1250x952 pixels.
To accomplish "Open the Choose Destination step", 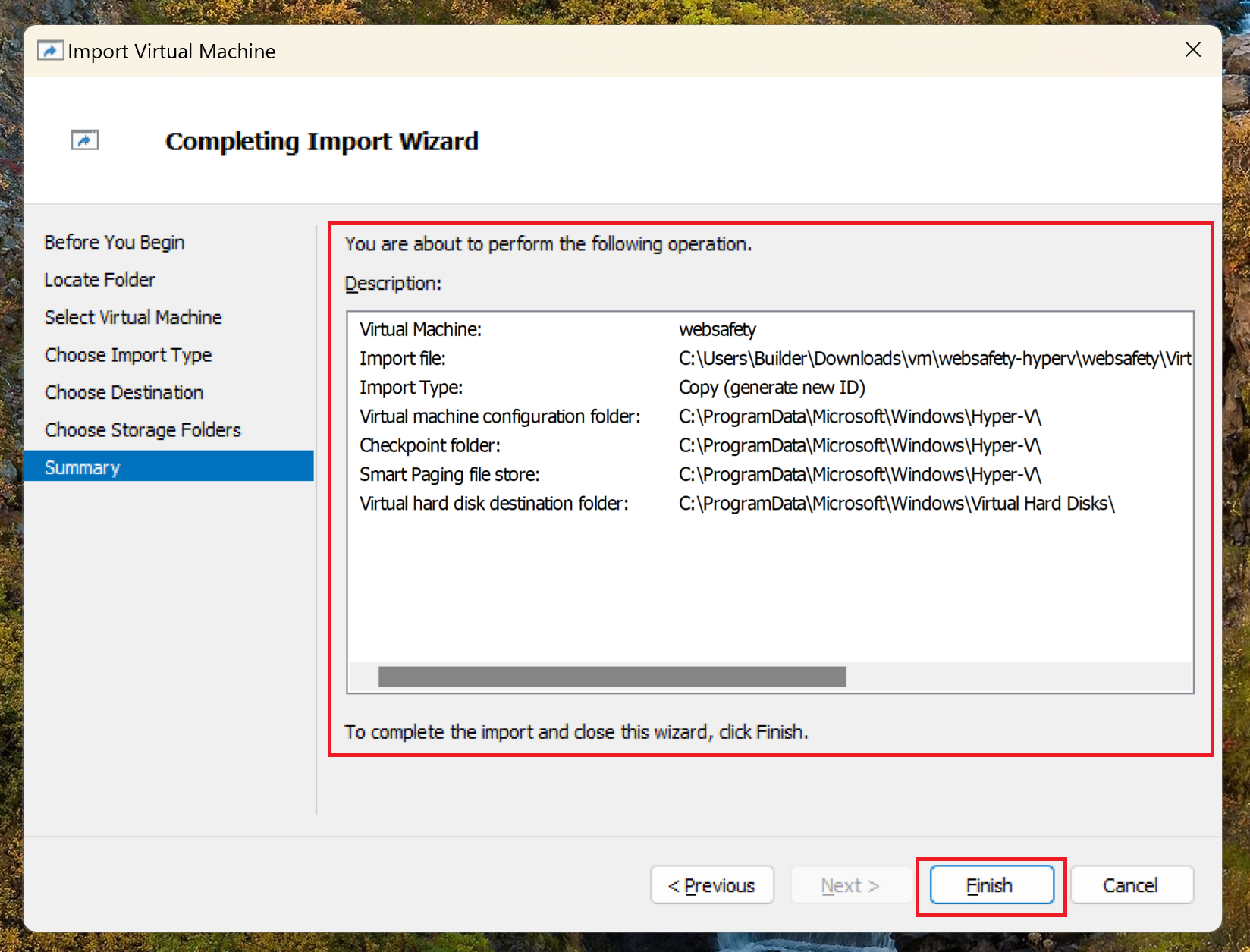I will tap(124, 392).
